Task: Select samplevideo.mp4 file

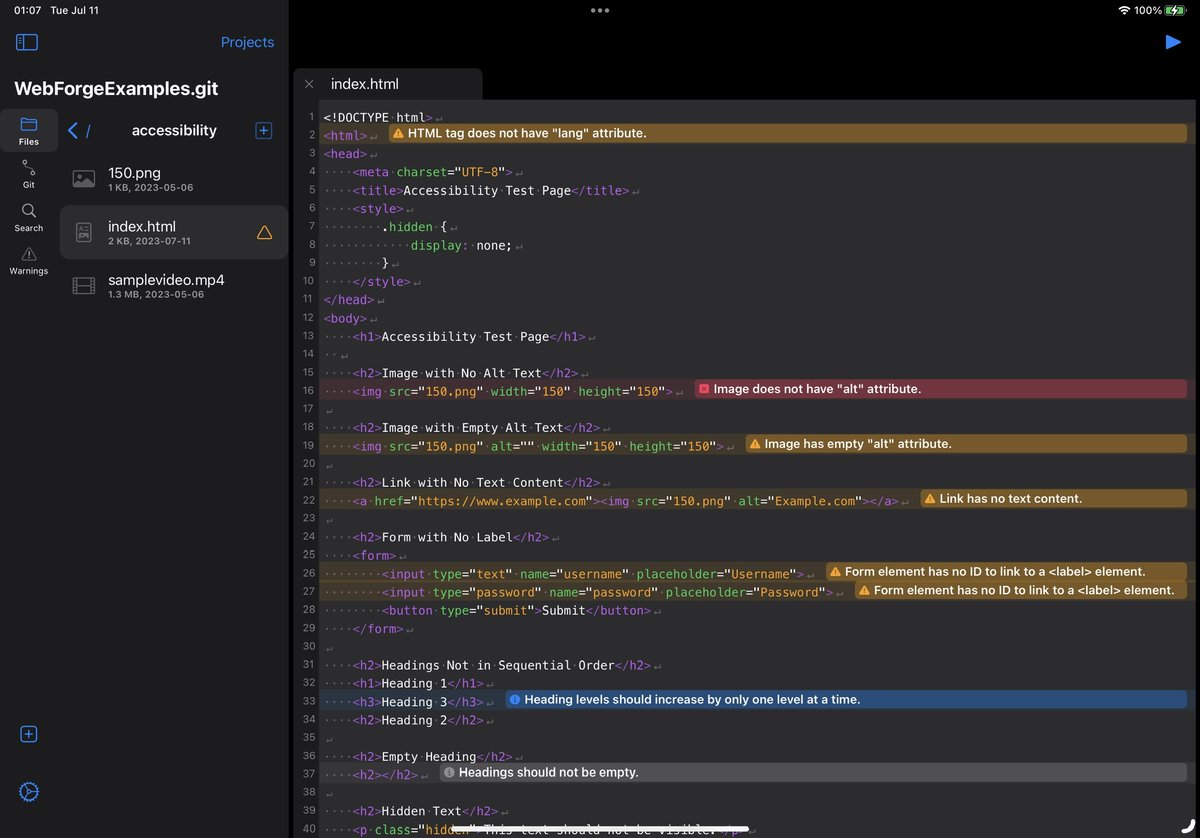Action: [174, 286]
